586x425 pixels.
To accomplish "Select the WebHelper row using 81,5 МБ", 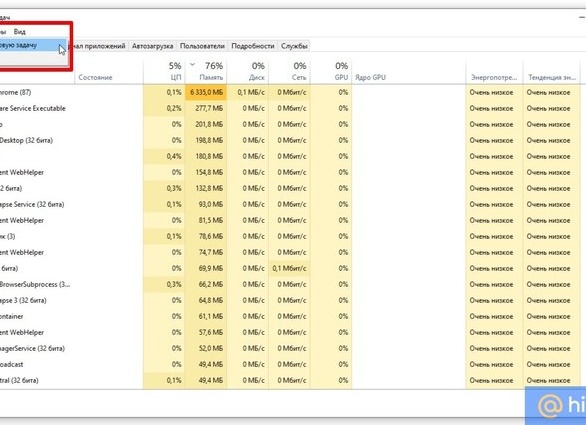I will pyautogui.click(x=290, y=220).
